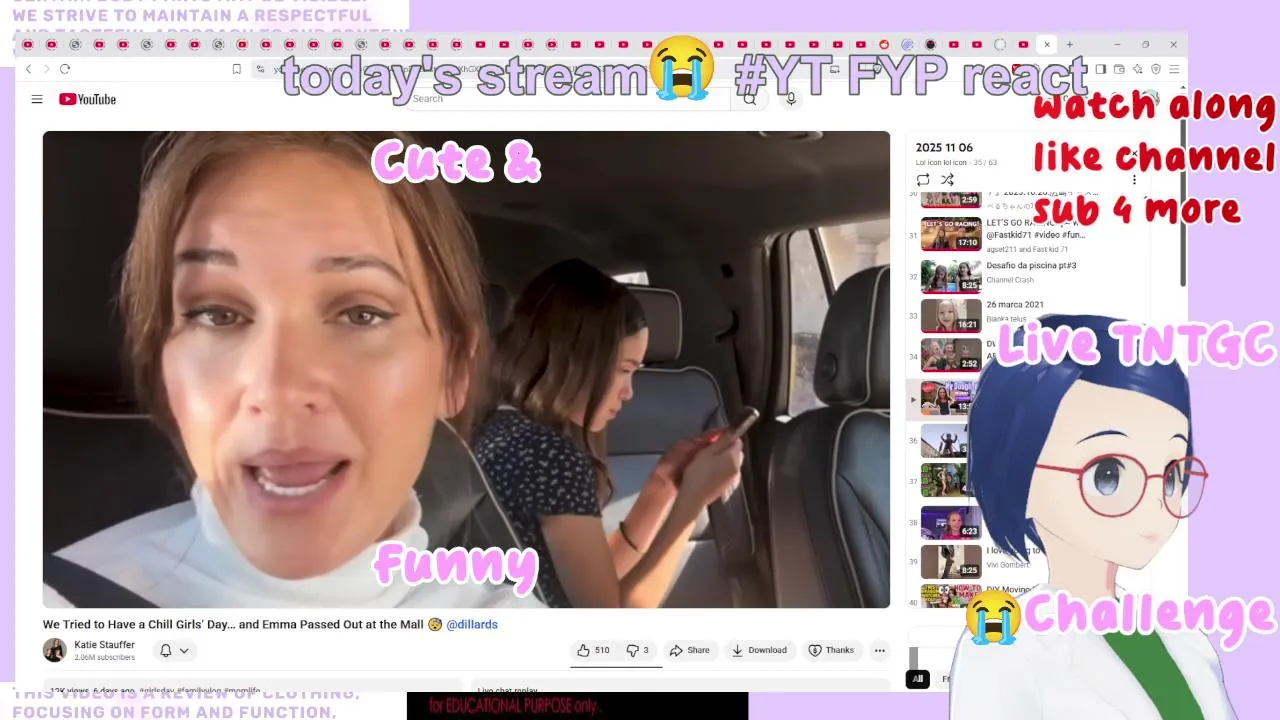Open the more actions menu beside Thanks

(x=880, y=650)
